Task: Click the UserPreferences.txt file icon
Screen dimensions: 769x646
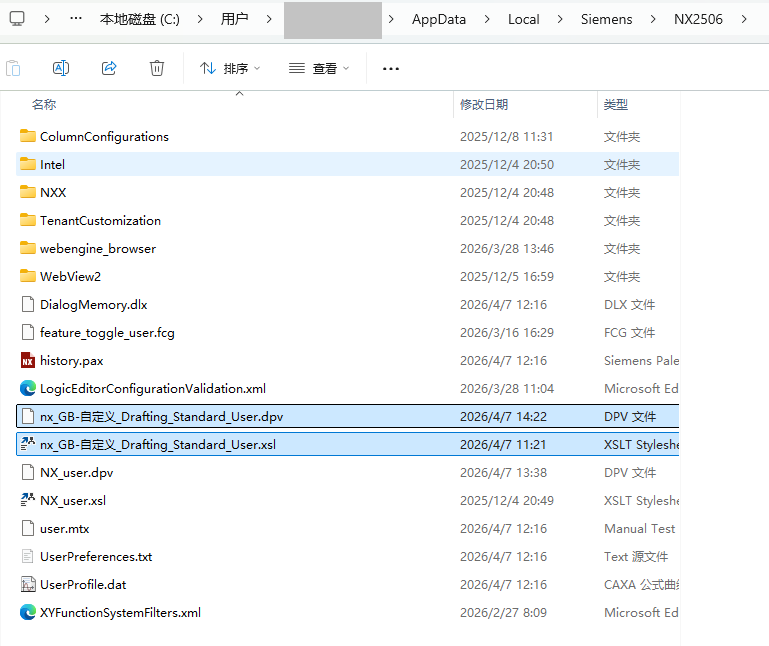Action: 28,556
